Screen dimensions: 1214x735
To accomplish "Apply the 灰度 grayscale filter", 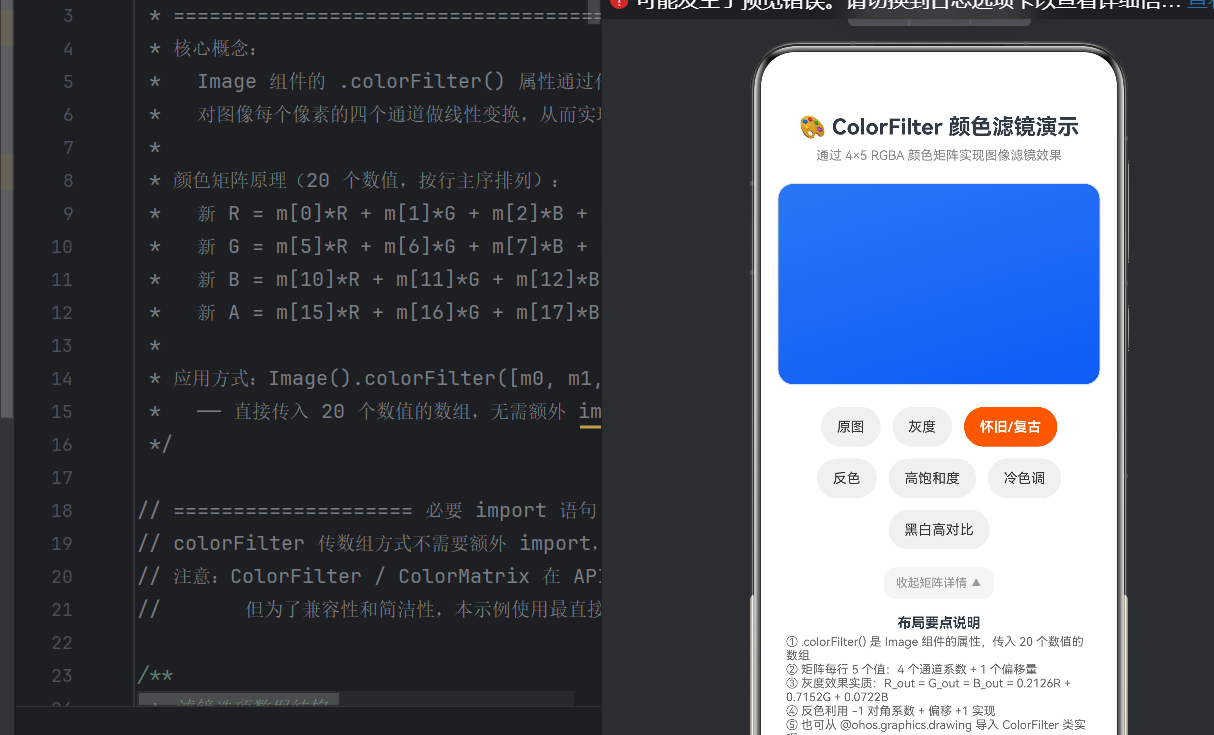I will point(922,427).
